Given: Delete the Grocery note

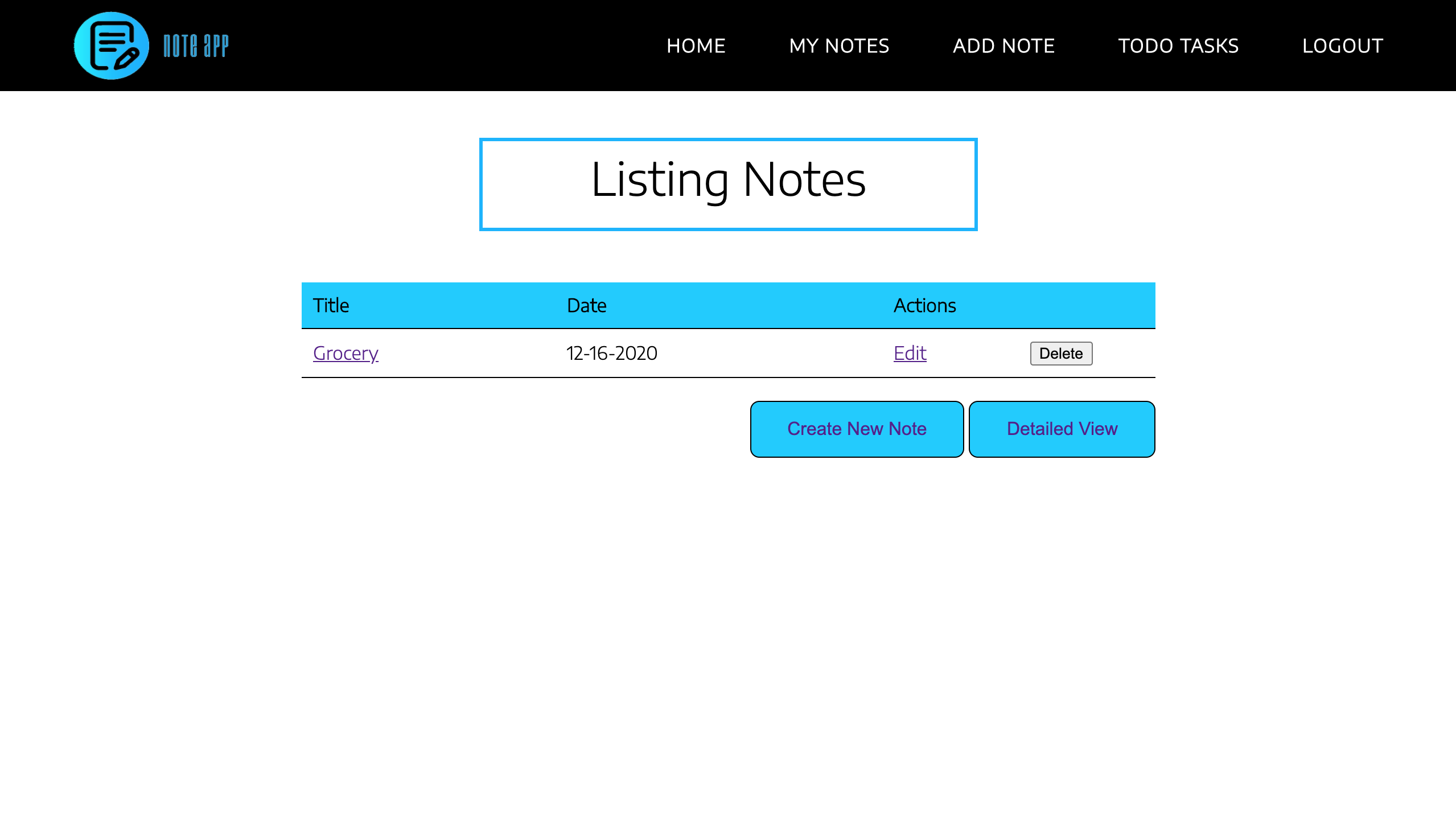Looking at the screenshot, I should 1060,353.
